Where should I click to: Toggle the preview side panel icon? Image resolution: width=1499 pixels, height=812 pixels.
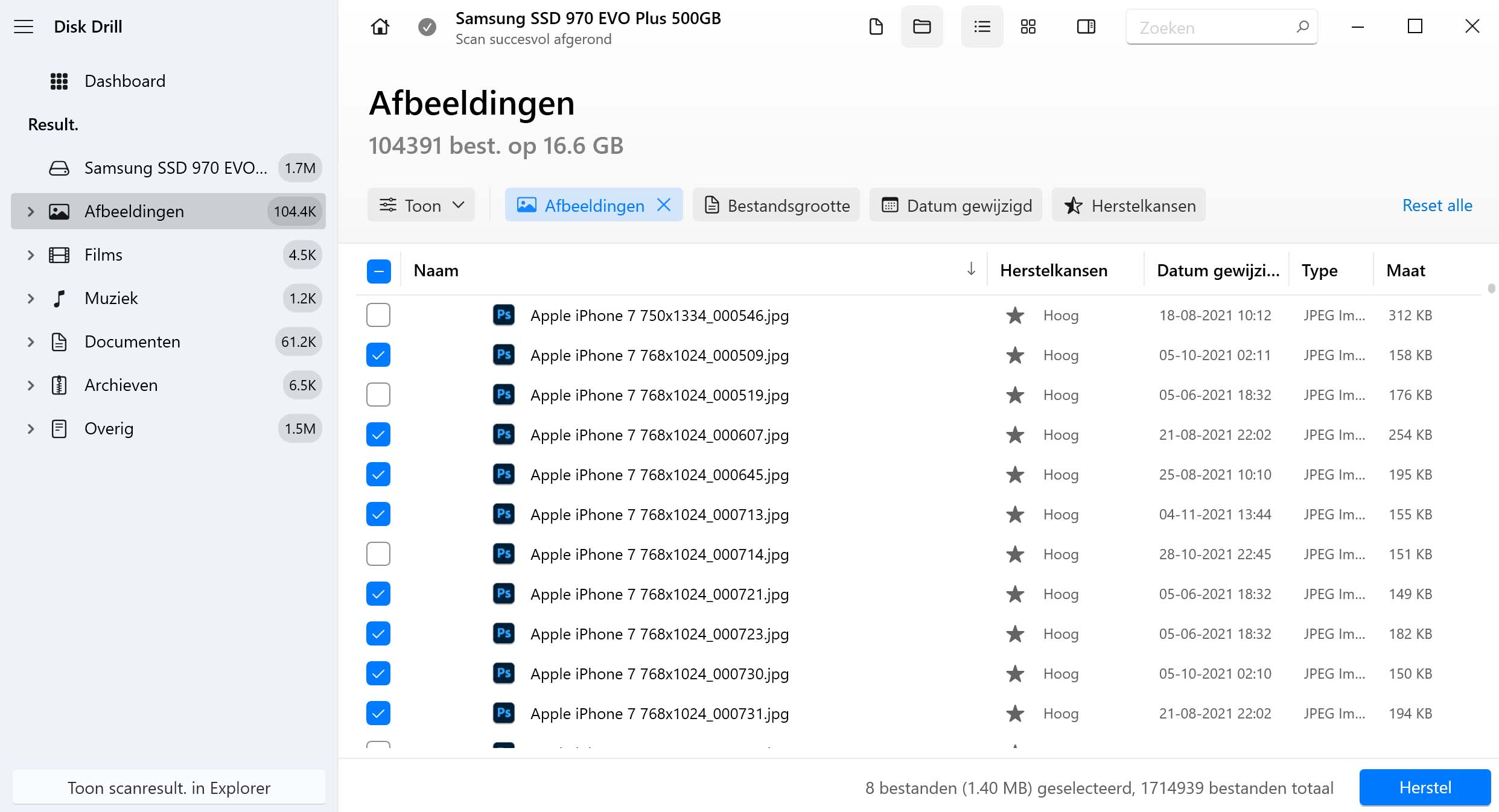[x=1086, y=27]
